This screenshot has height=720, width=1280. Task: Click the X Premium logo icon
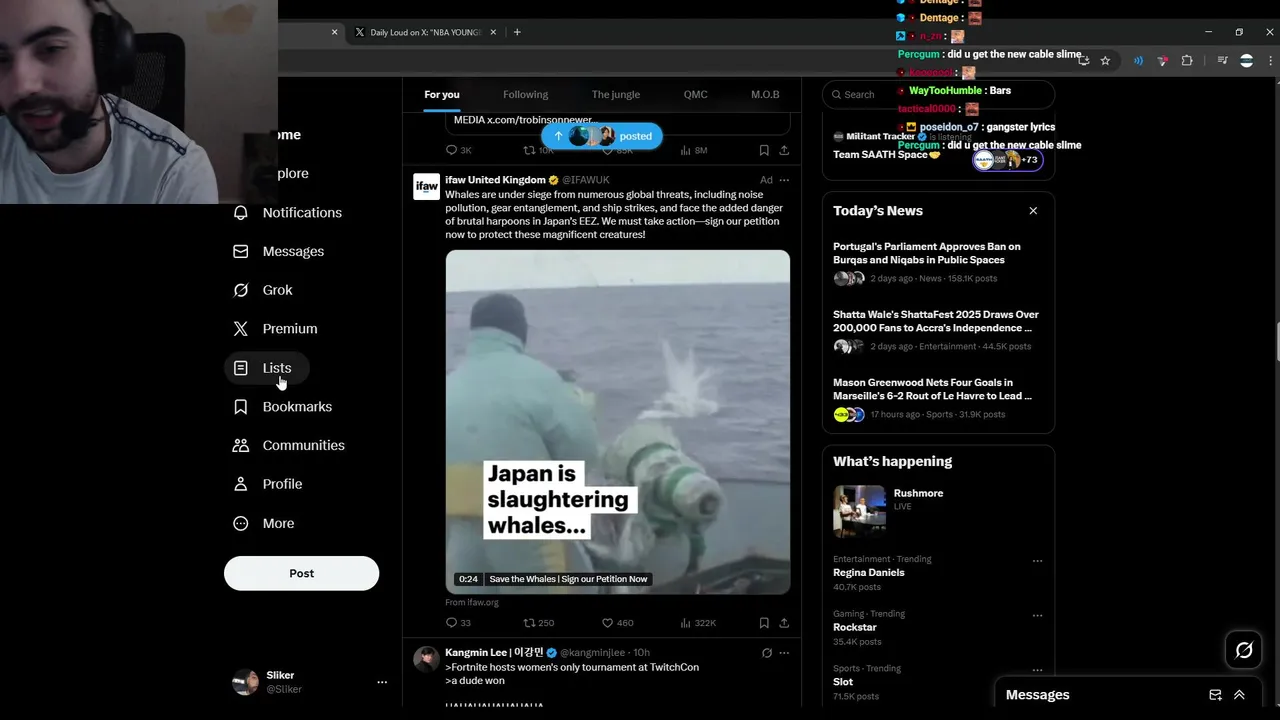click(240, 329)
